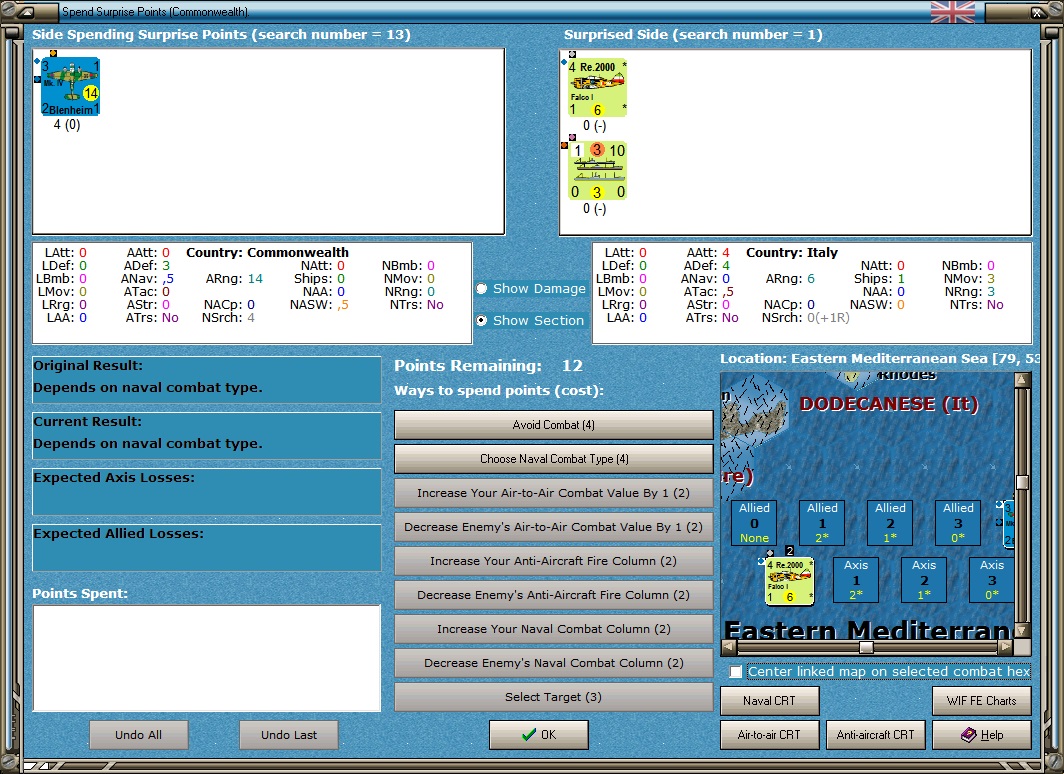Image resolution: width=1064 pixels, height=774 pixels.
Task: Click the Undo Last button
Action: coord(288,735)
